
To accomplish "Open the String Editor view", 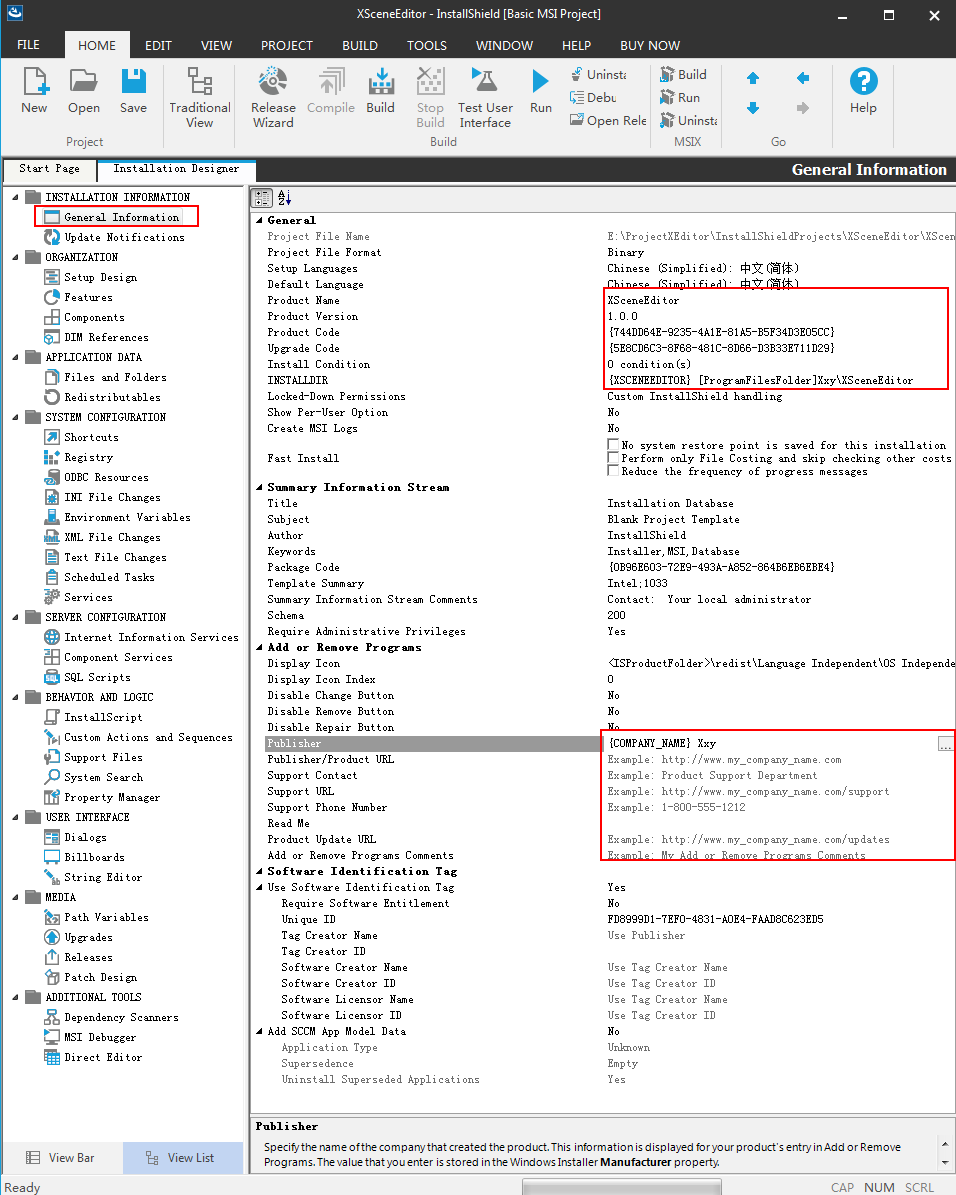I will 103,877.
